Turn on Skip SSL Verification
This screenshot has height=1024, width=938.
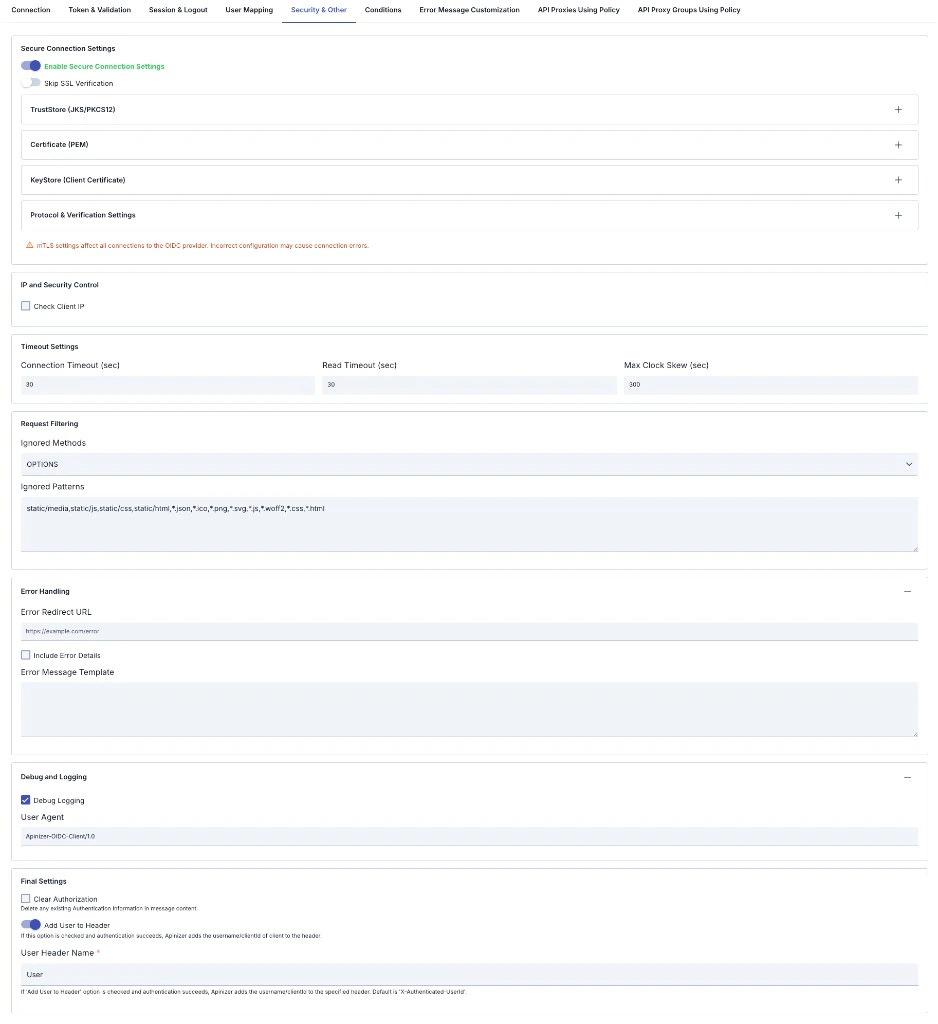[x=31, y=83]
